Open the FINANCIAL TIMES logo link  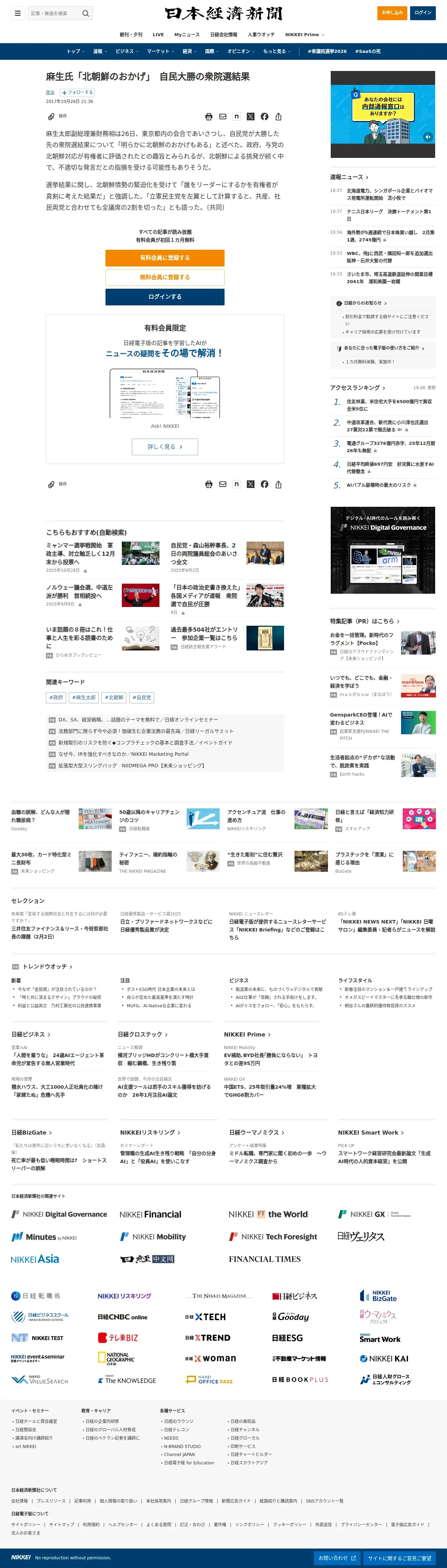[x=265, y=1259]
